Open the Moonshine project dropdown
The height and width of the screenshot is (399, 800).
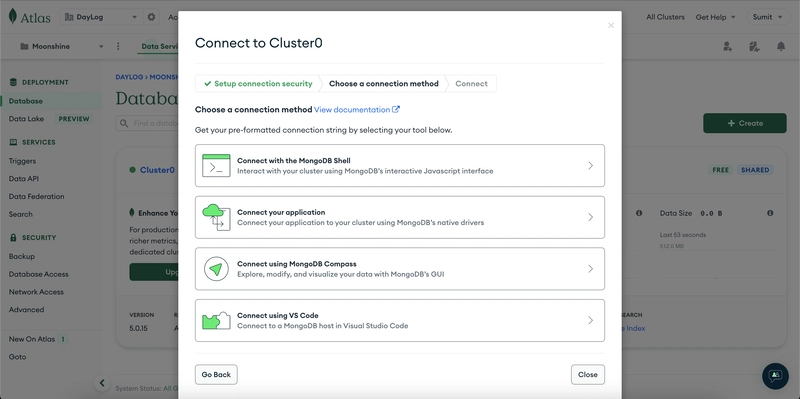tap(61, 46)
